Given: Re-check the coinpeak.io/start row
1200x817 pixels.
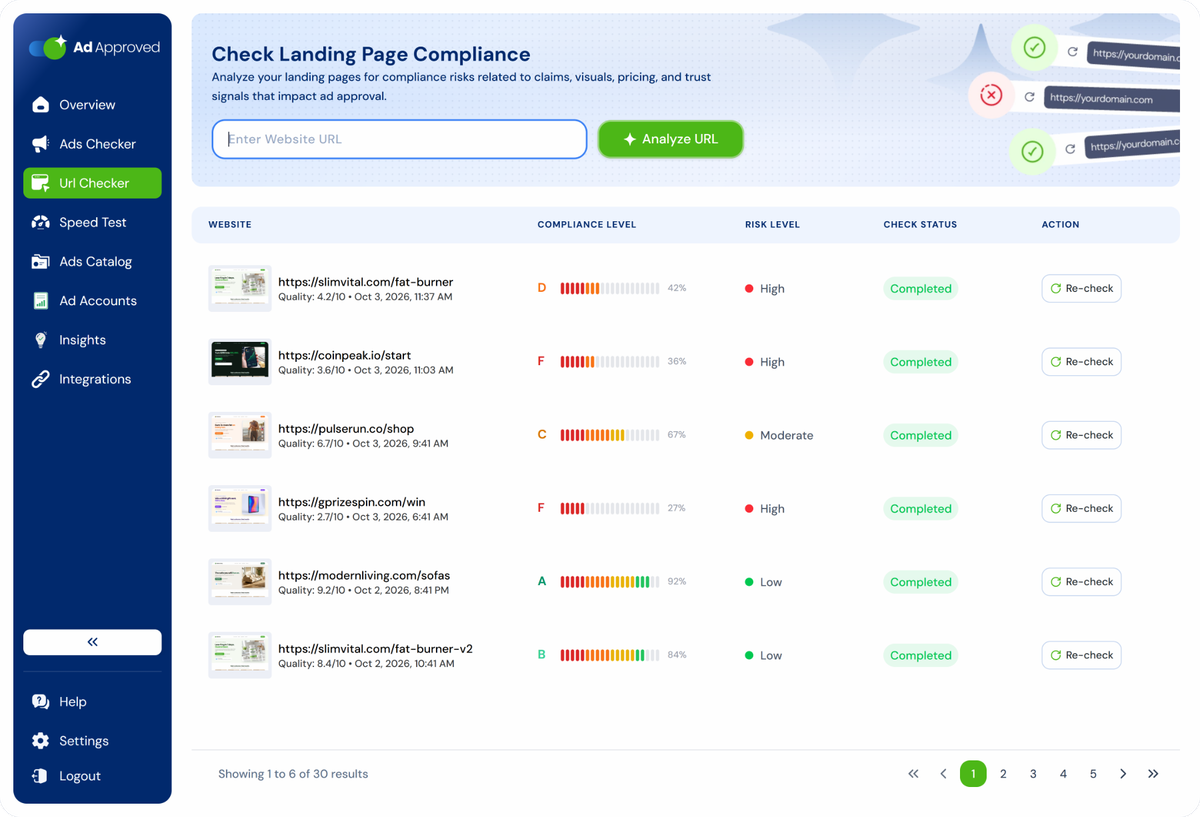Looking at the screenshot, I should (1081, 362).
